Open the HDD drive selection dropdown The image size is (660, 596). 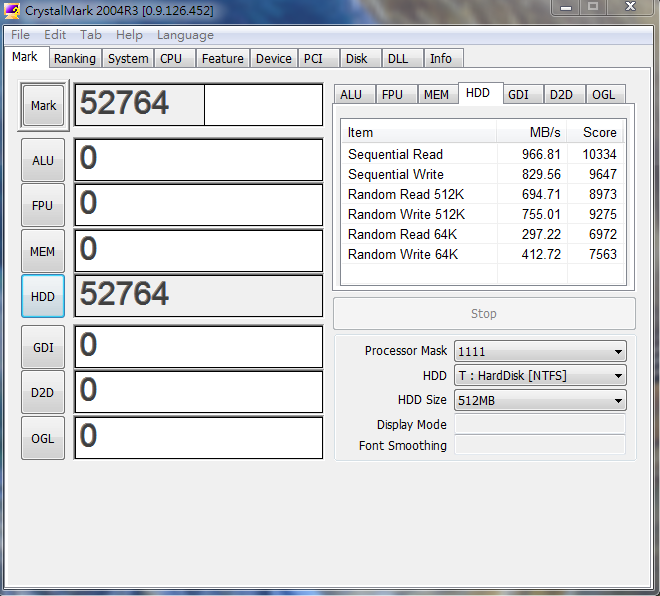pyautogui.click(x=540, y=376)
